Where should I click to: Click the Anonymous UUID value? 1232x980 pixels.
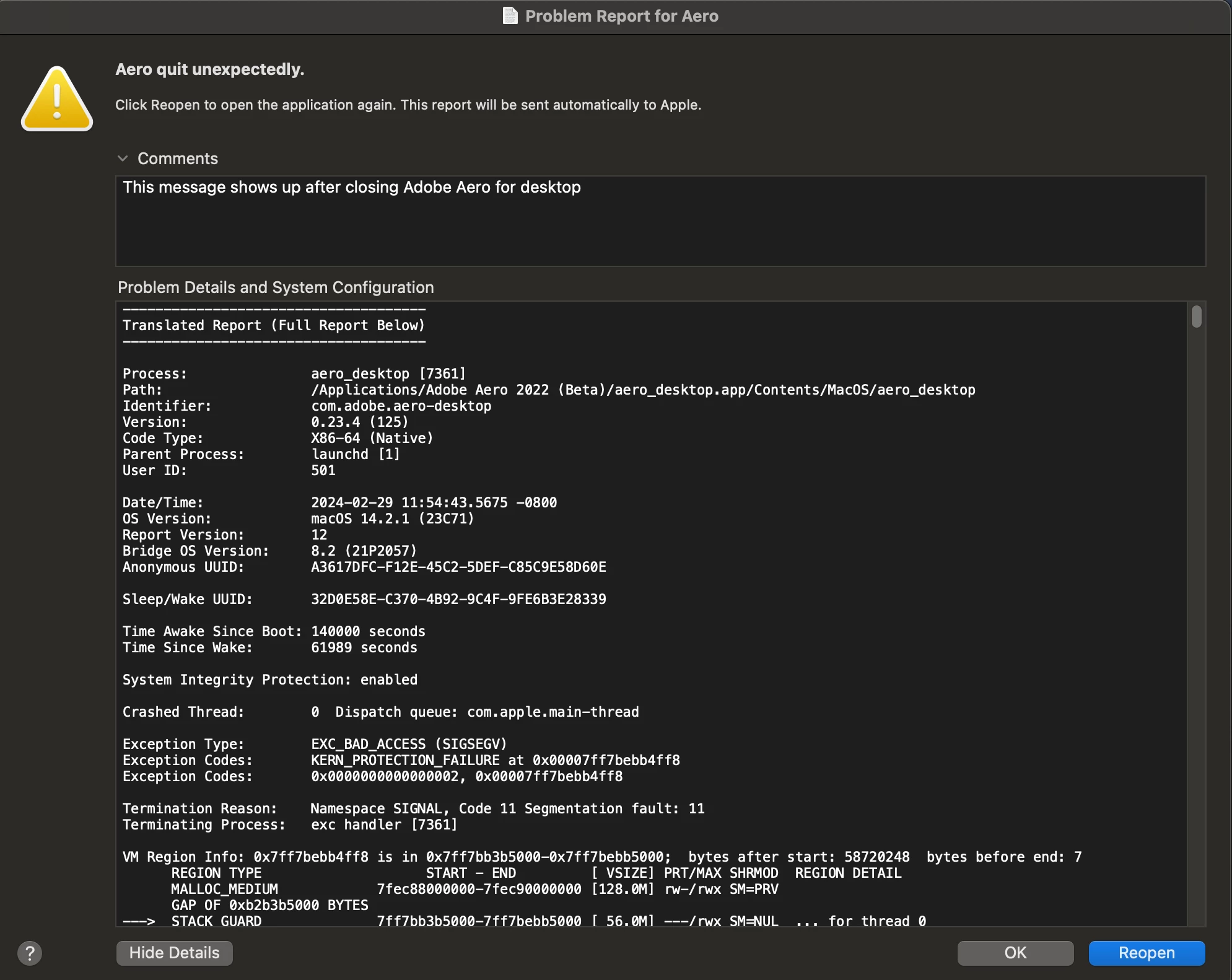click(458, 567)
